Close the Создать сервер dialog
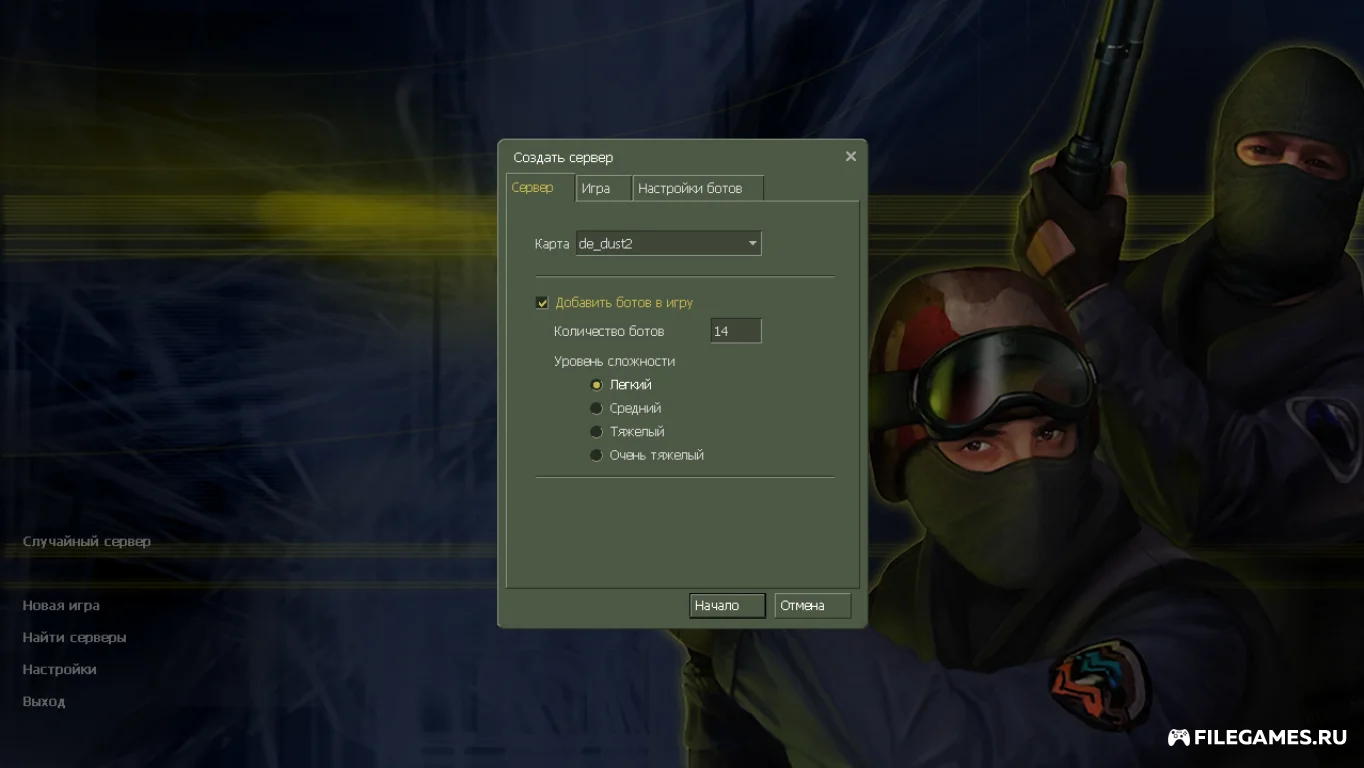Image resolution: width=1364 pixels, height=768 pixels. coord(851,157)
